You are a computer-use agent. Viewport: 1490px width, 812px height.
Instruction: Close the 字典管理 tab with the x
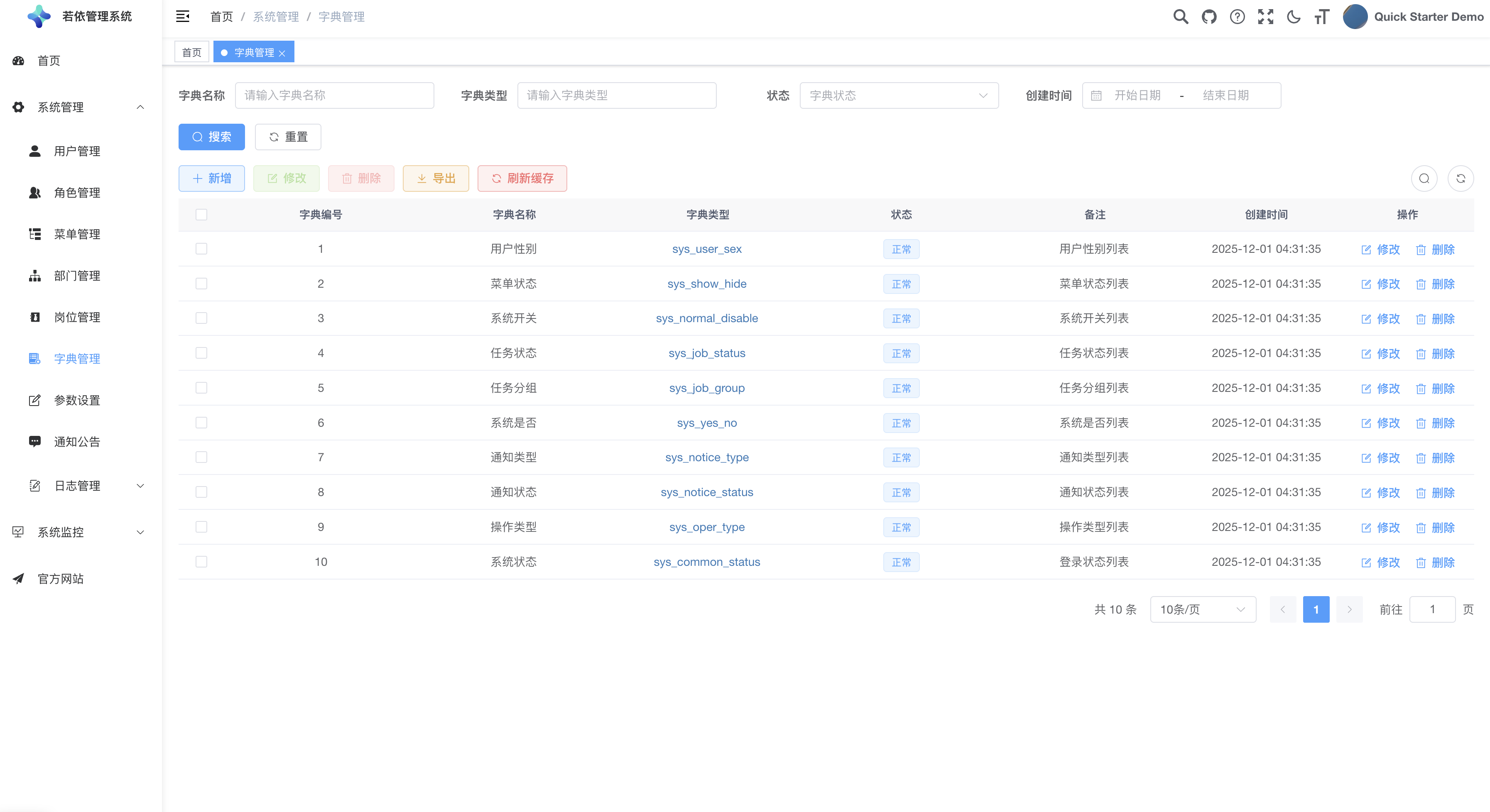click(x=282, y=53)
